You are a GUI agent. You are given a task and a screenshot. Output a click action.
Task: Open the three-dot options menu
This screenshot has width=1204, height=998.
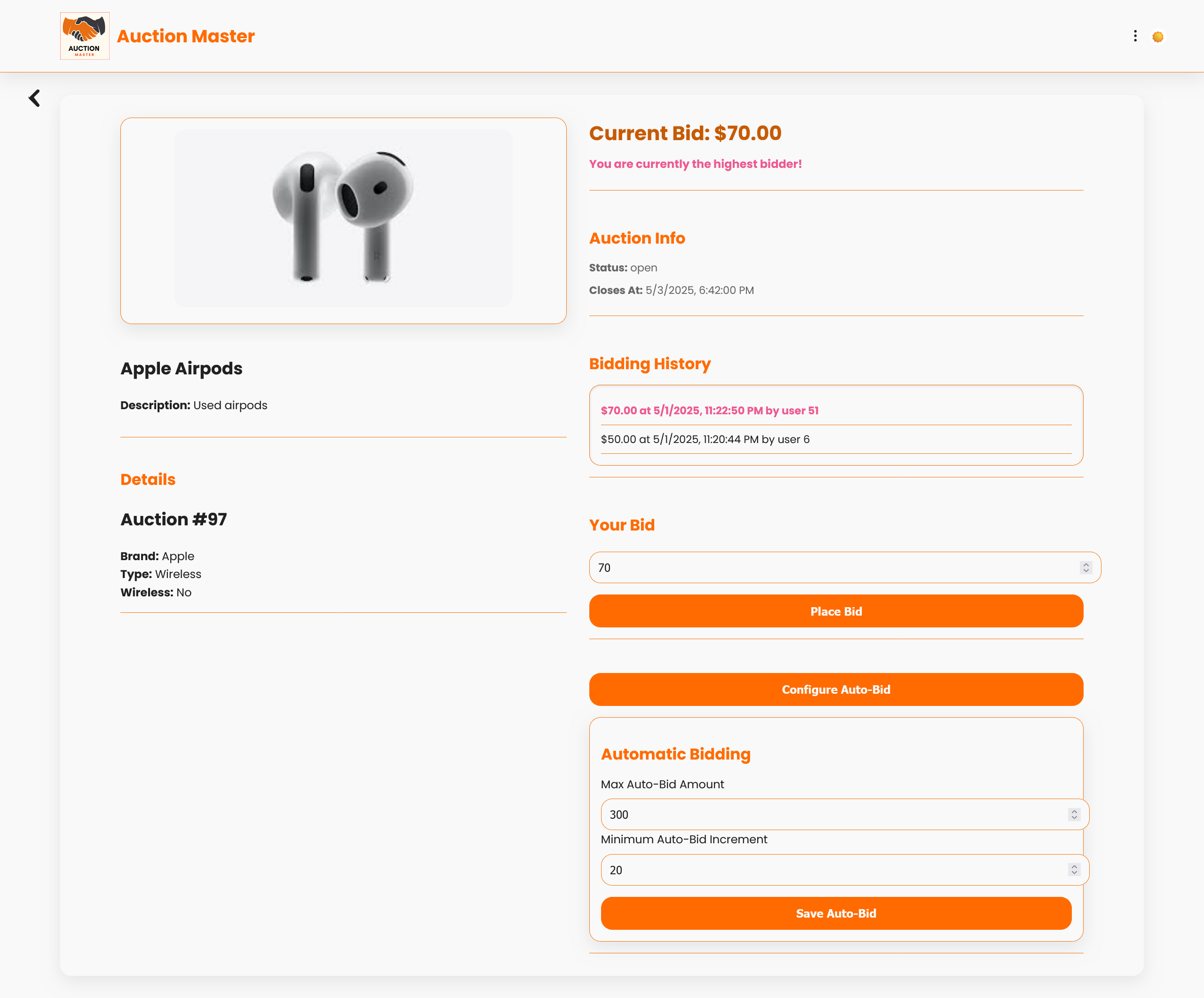click(x=1135, y=36)
